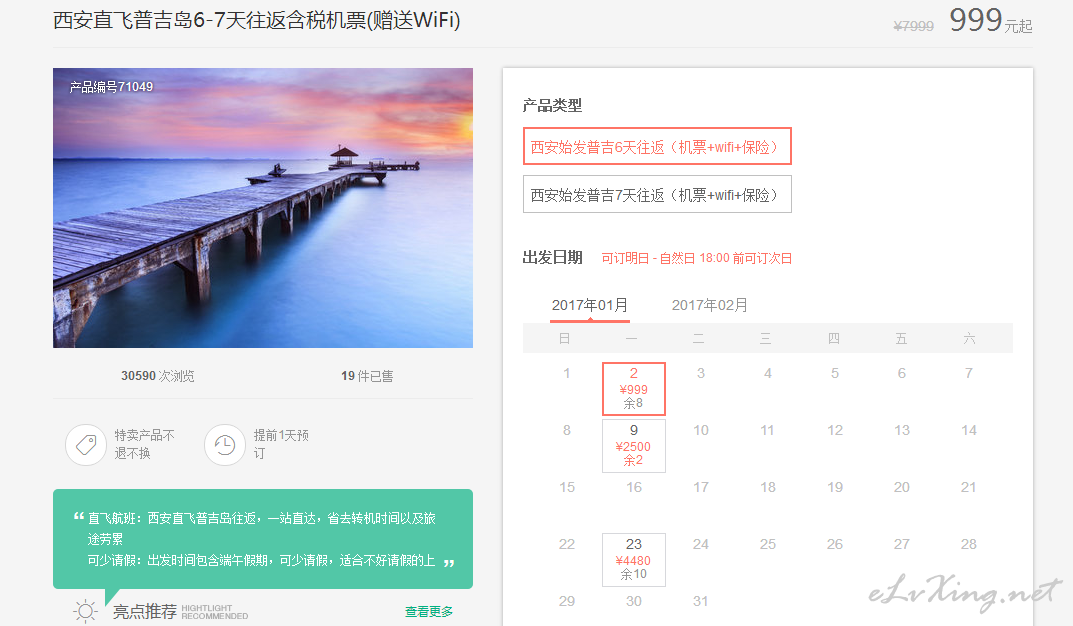The image size is (1073, 626).
Task: Click calendar date 5
Action: (834, 373)
